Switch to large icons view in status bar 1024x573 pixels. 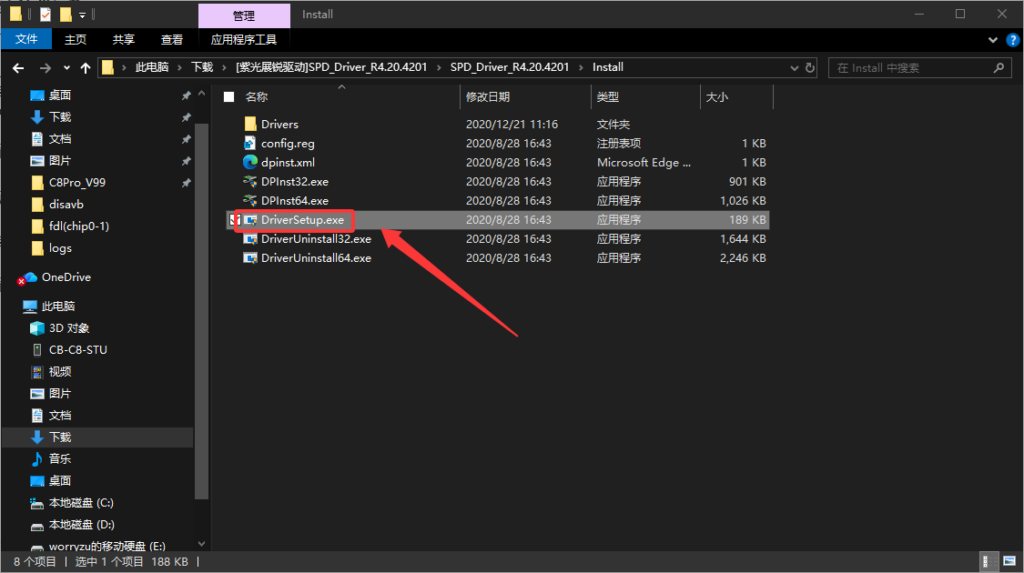pyautogui.click(x=1010, y=561)
